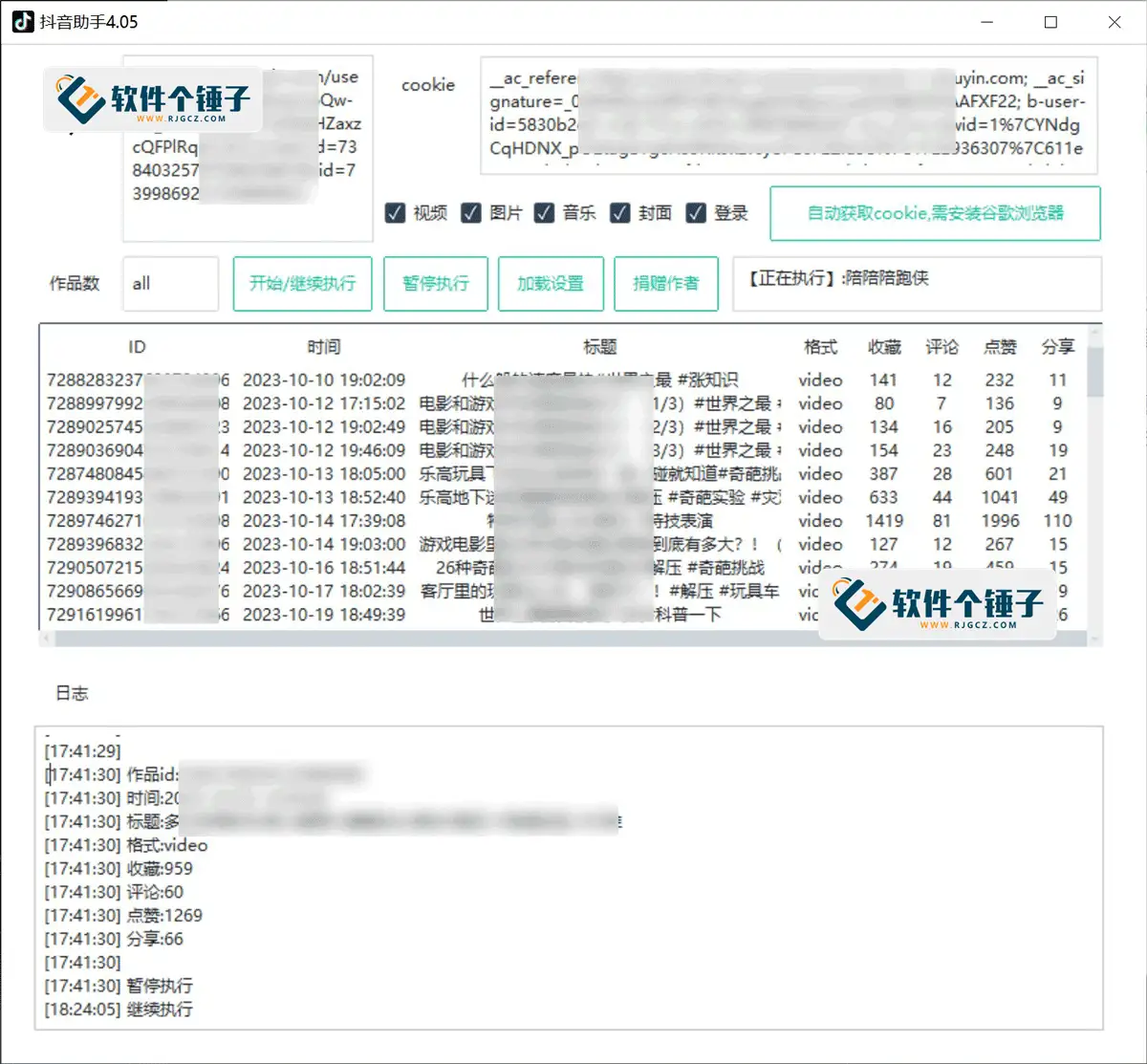Select row dated 2023-10-14 17:39:08
1147x1064 pixels.
pos(564,521)
